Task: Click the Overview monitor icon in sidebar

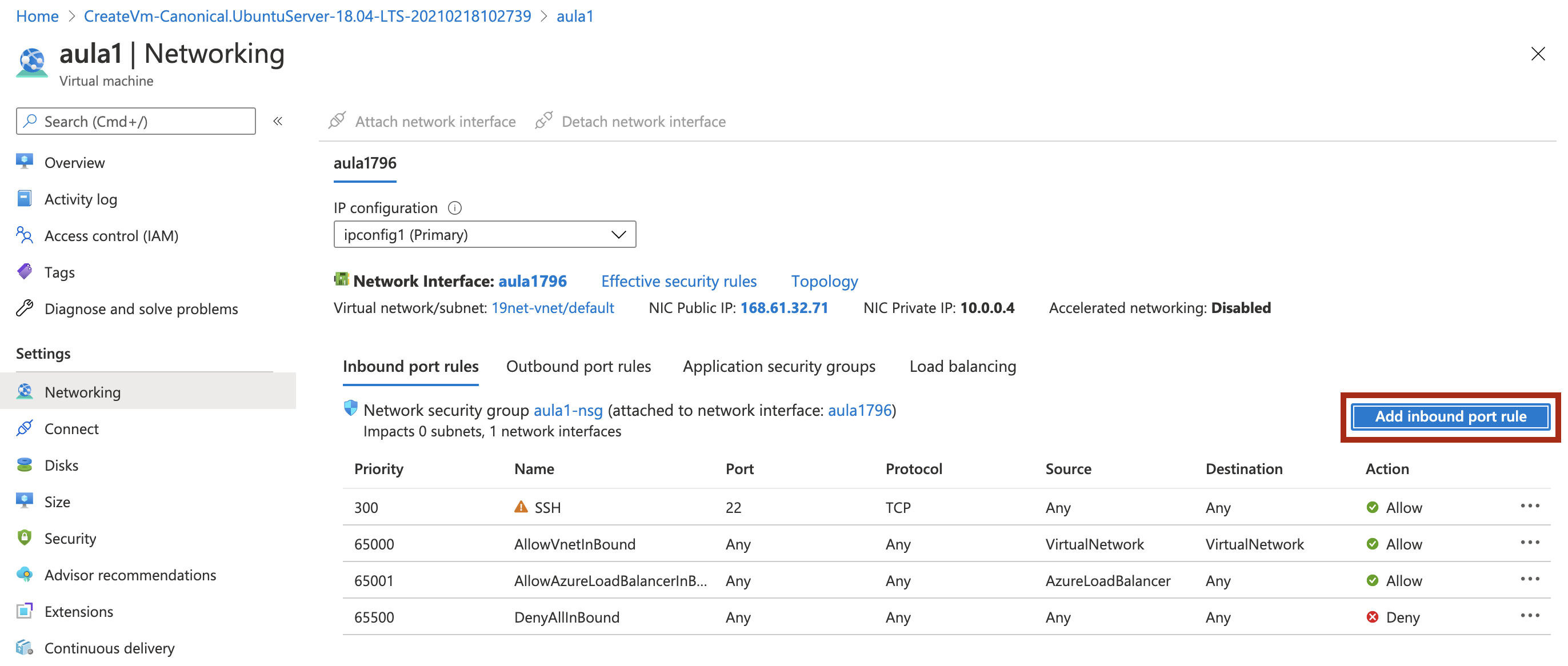Action: click(x=25, y=162)
